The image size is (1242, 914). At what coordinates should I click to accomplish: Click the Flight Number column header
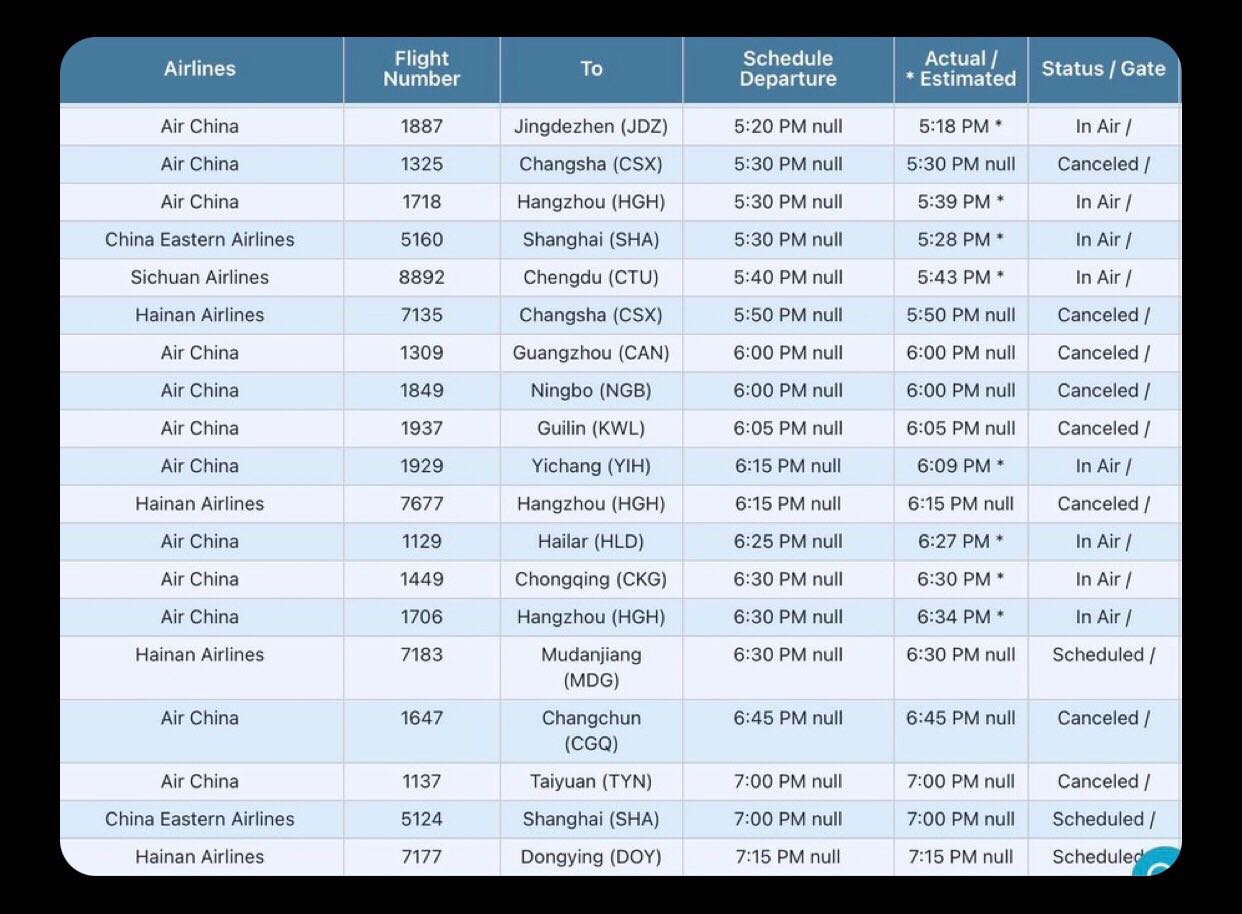click(422, 69)
